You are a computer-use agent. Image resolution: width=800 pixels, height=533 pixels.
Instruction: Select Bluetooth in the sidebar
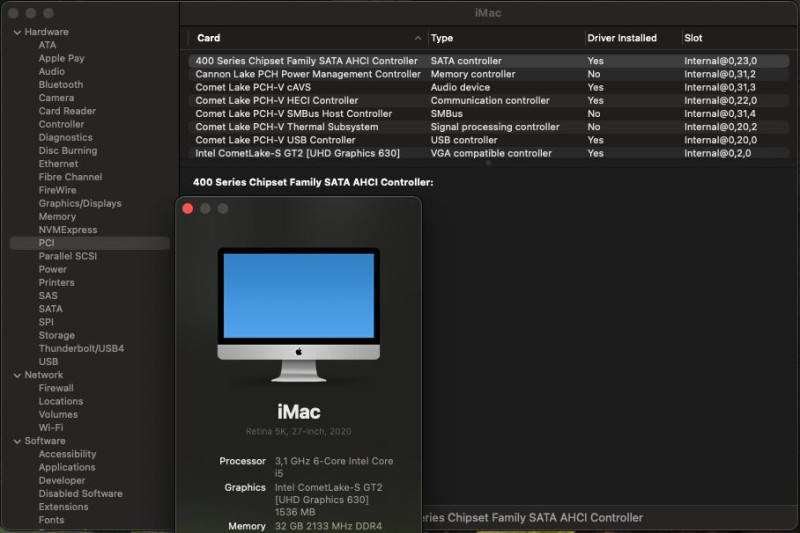[61, 85]
